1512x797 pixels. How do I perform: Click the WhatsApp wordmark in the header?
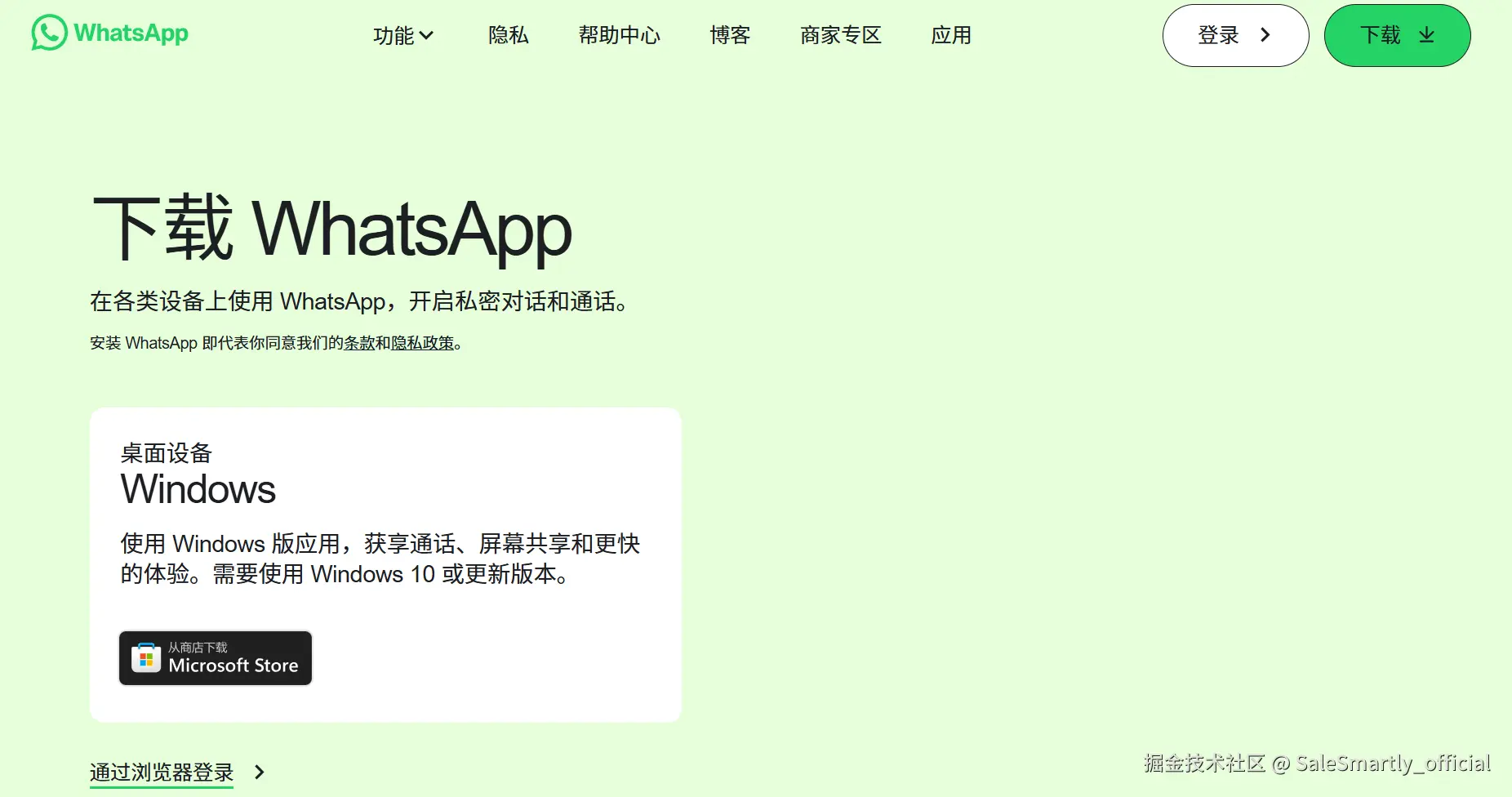pos(131,33)
